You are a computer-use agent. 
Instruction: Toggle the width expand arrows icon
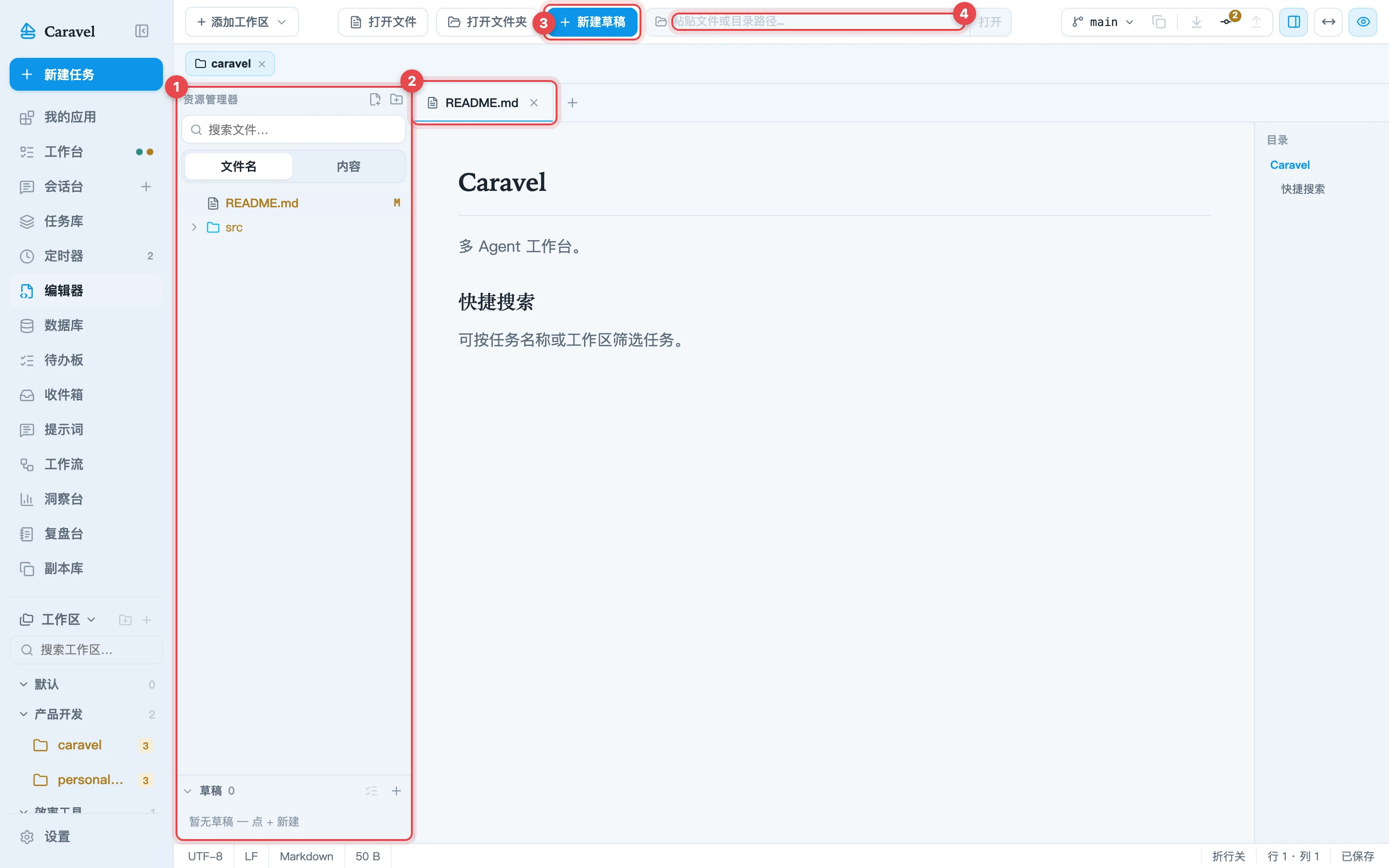(1328, 22)
